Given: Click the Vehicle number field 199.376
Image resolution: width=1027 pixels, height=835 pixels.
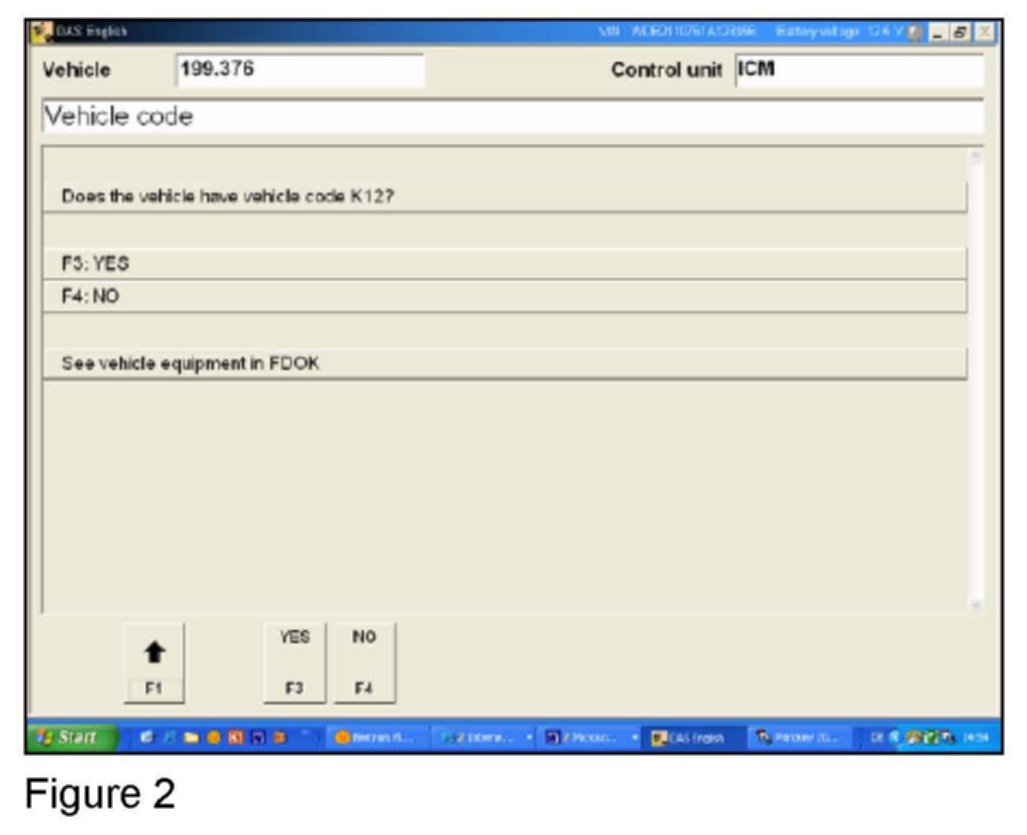Looking at the screenshot, I should coord(299,71).
